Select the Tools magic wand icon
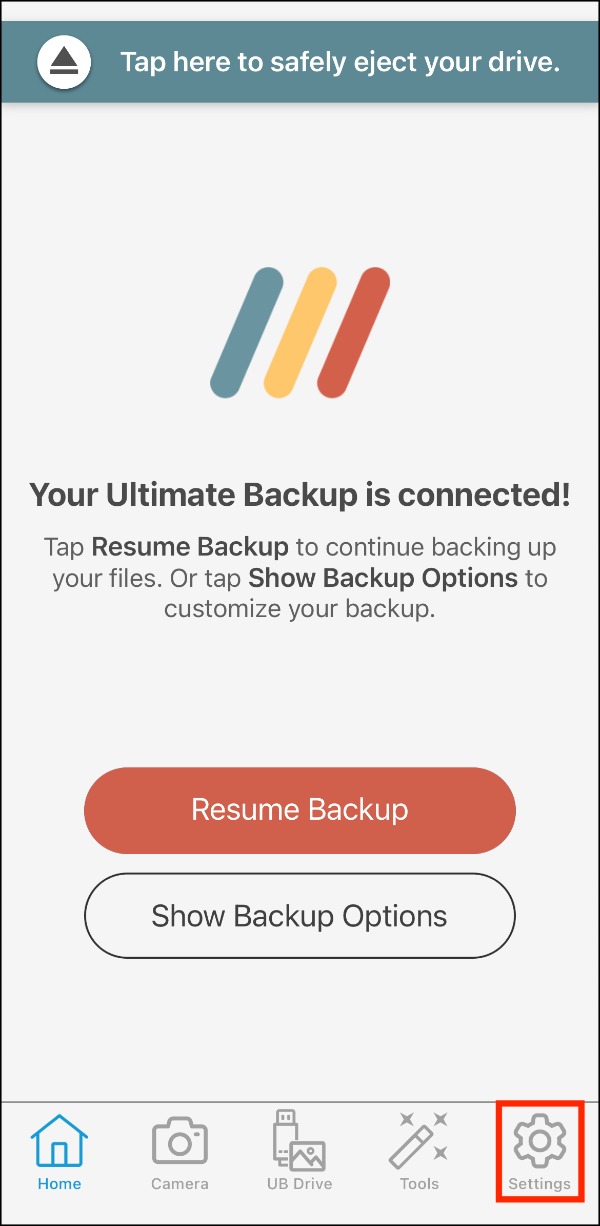Image resolution: width=600 pixels, height=1226 pixels. click(x=419, y=1141)
